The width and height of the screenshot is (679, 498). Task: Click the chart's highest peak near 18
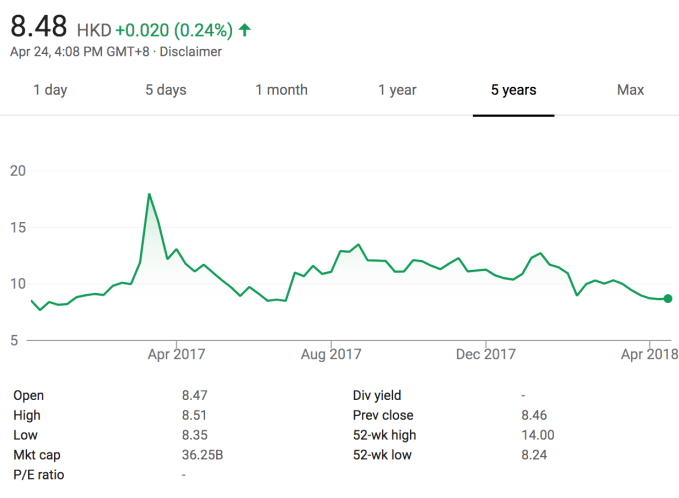[149, 194]
